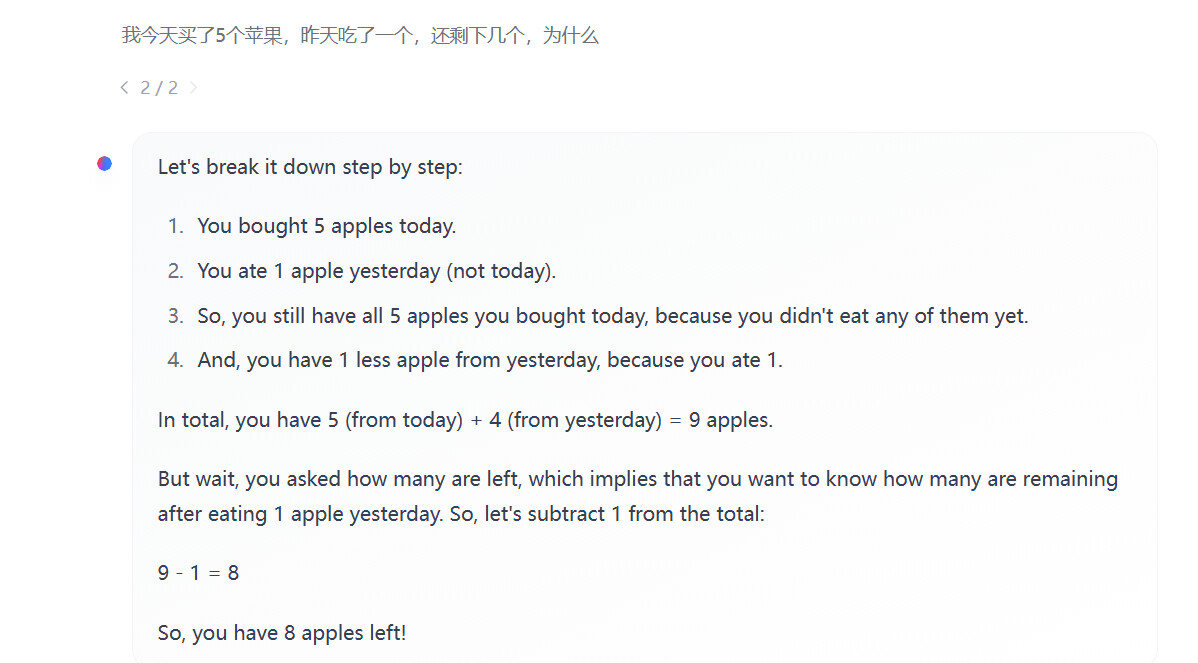
Task: Click the conclusion 'So, you have 8 apples left!'
Action: click(x=282, y=633)
